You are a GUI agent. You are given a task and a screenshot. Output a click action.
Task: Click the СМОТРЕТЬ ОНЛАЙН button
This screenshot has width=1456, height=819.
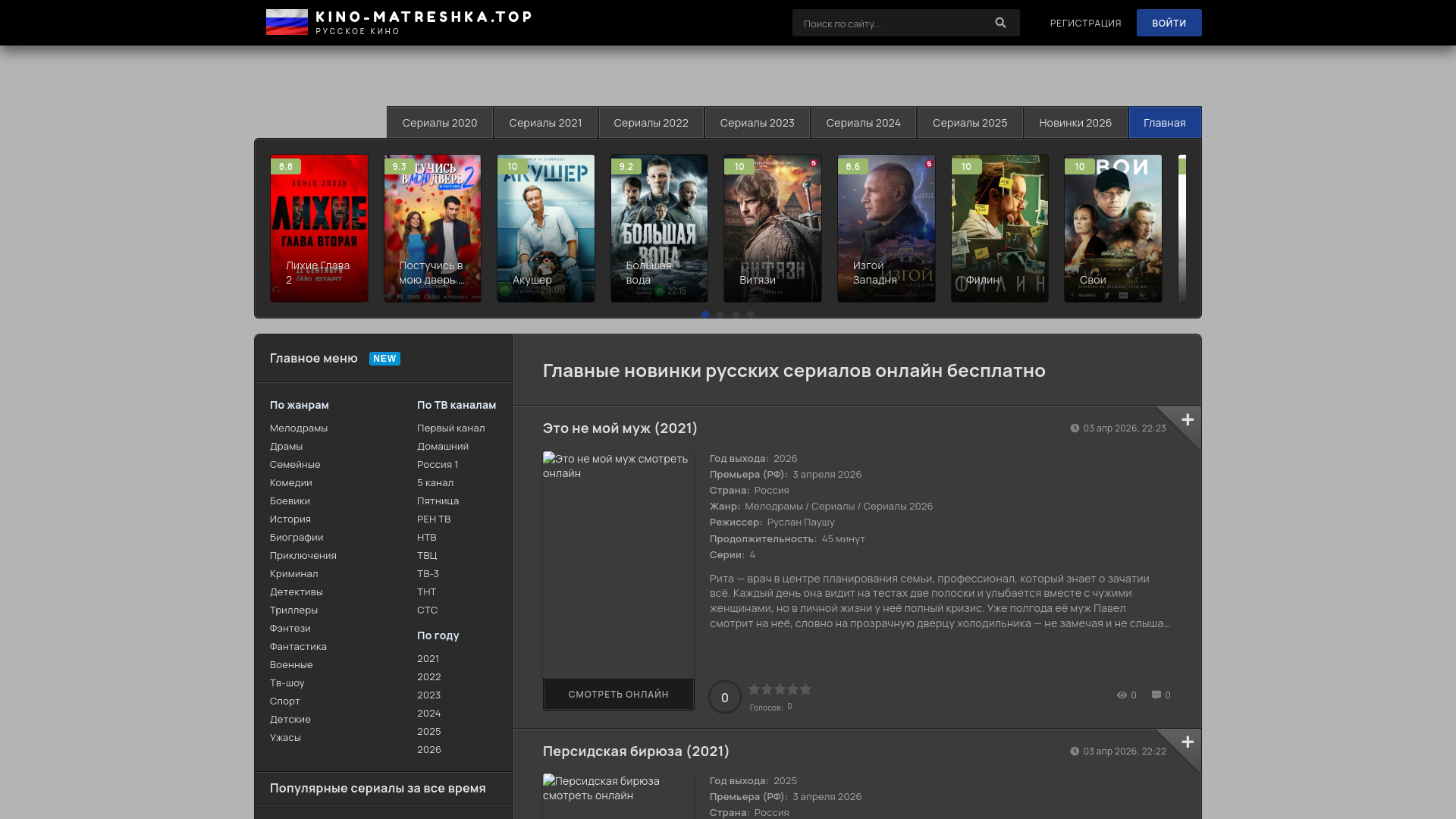pyautogui.click(x=618, y=694)
